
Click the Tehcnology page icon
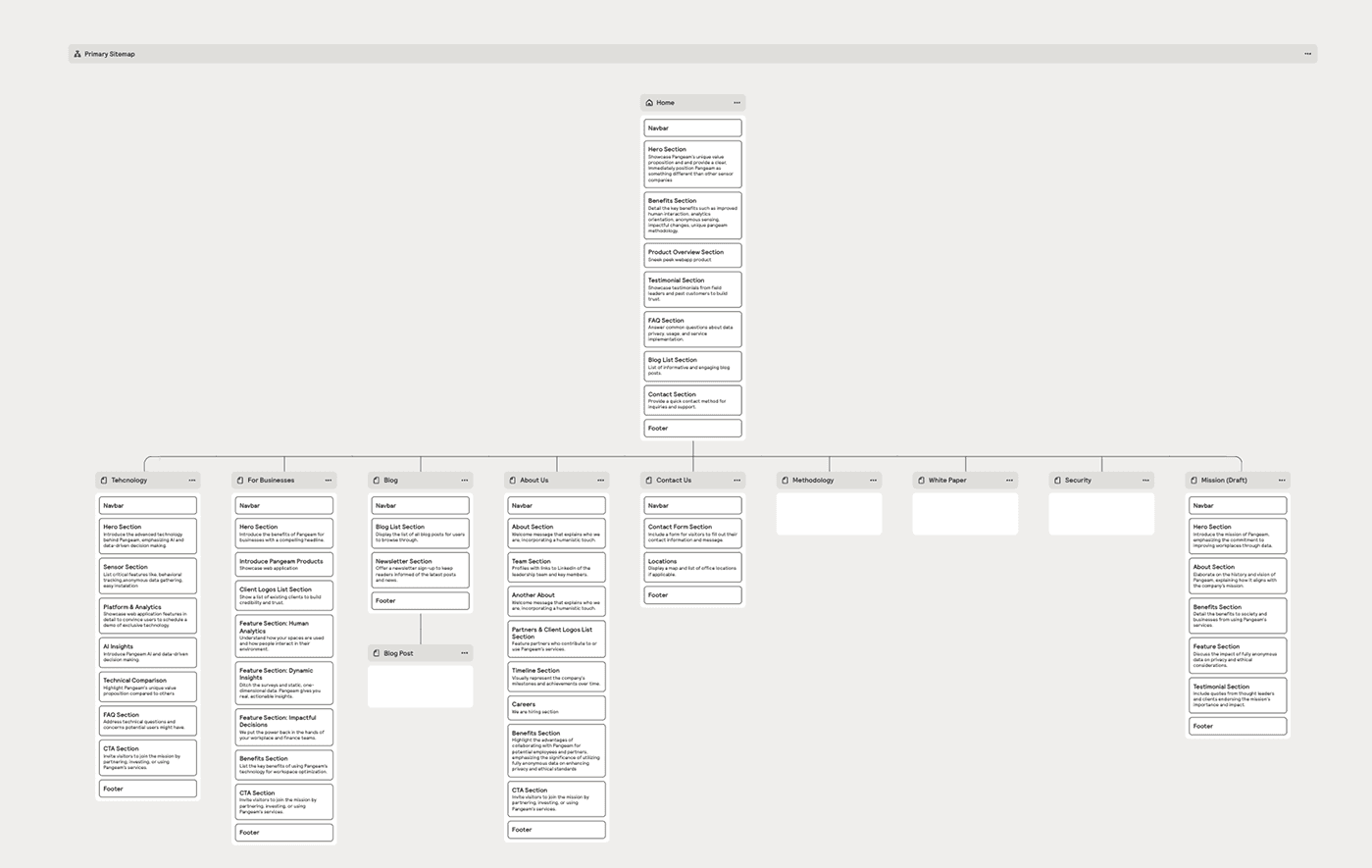(x=104, y=480)
